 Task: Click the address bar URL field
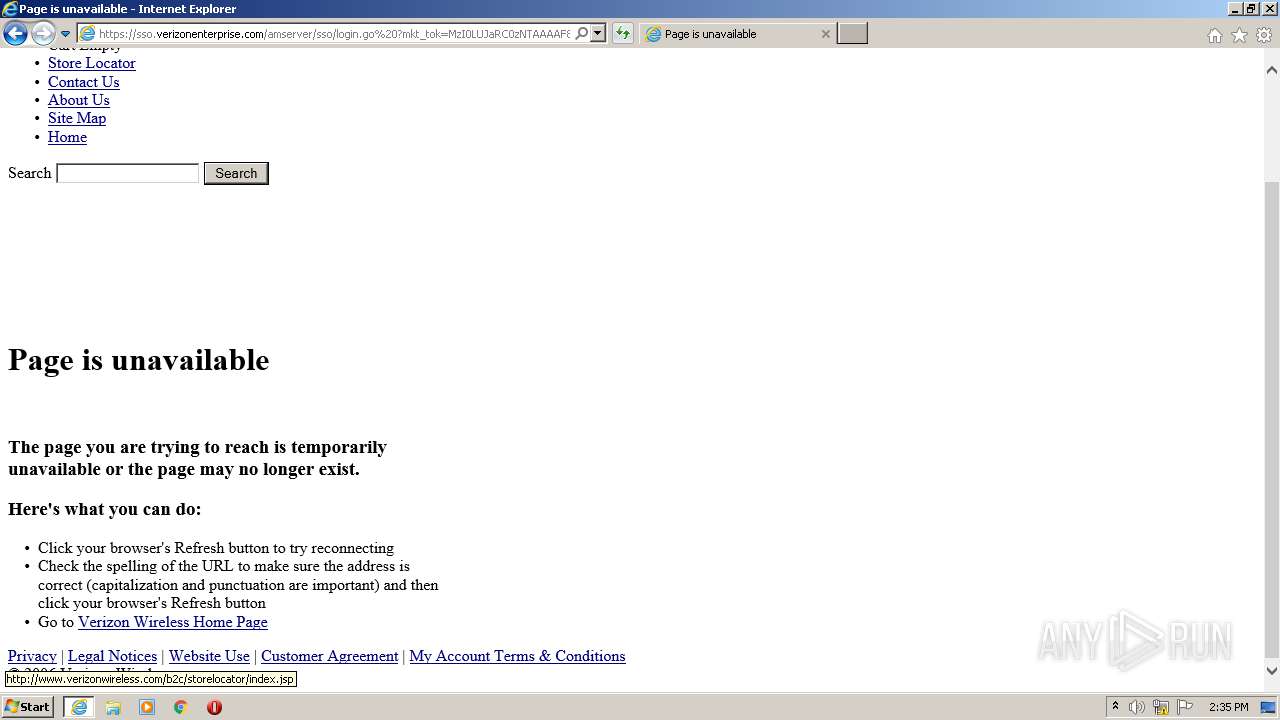pos(334,34)
